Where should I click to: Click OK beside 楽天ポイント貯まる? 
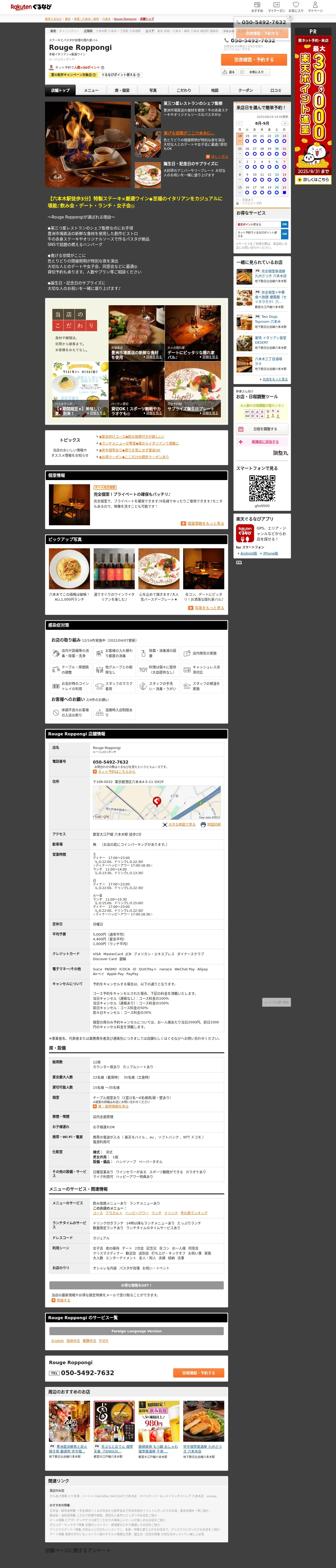tap(284, 224)
